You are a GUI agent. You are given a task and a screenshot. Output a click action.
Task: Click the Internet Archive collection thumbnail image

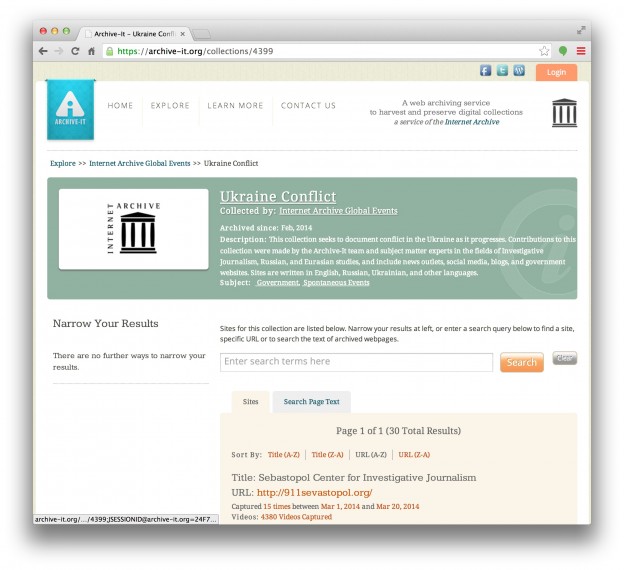(x=134, y=229)
